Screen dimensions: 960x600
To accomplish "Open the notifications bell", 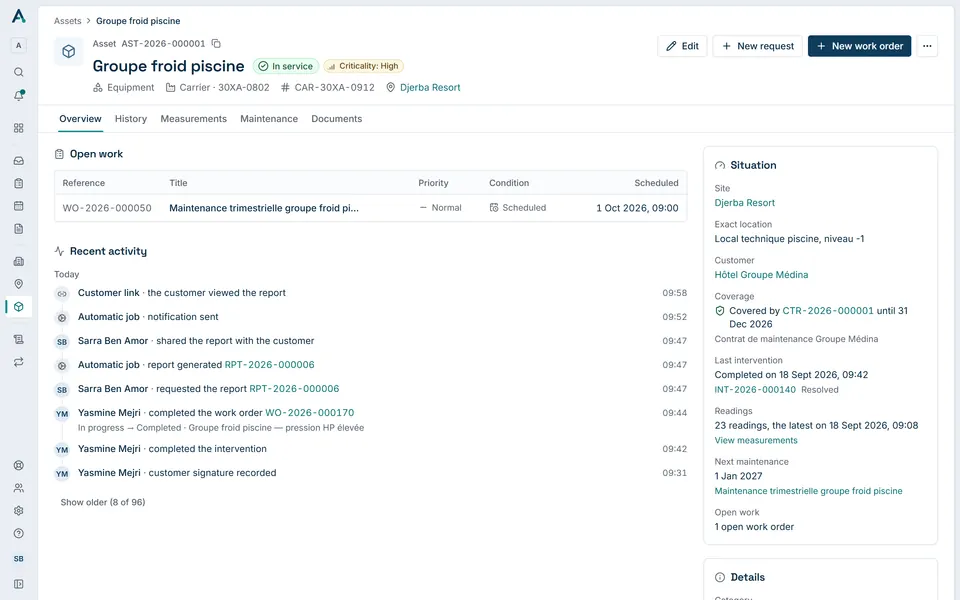I will (18, 96).
